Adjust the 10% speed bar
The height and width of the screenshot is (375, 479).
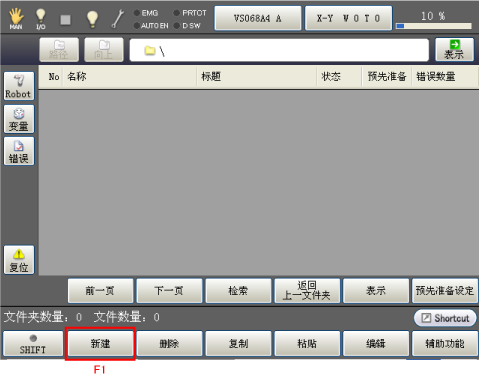pos(433,26)
